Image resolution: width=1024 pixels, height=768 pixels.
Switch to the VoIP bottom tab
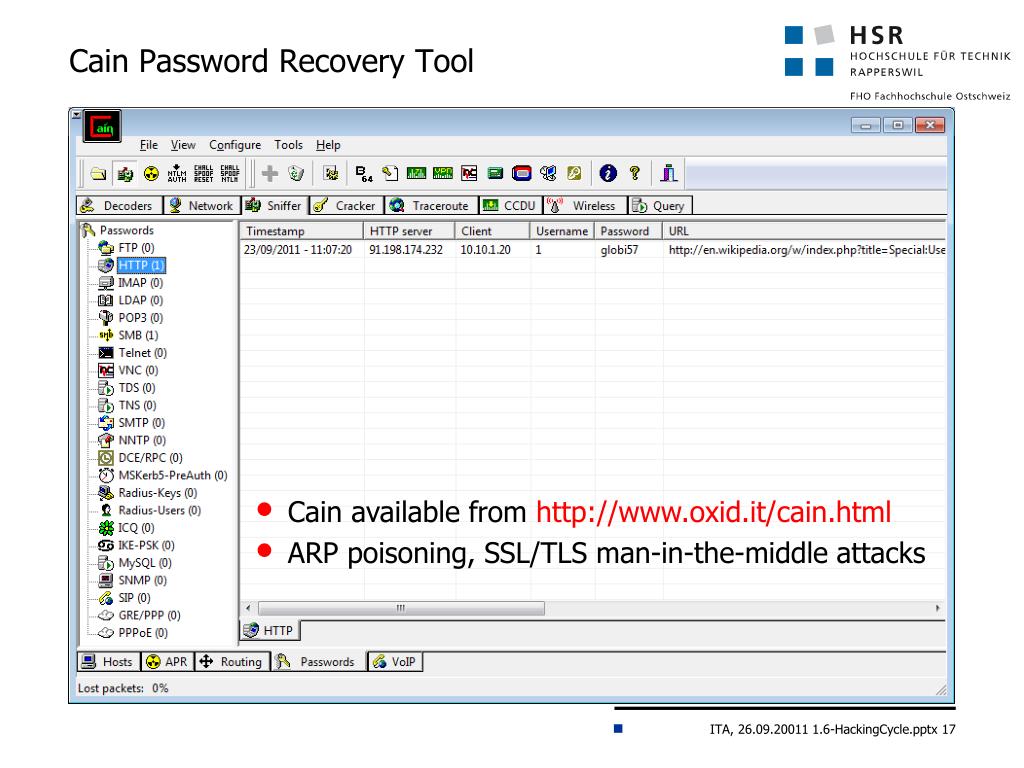(x=395, y=662)
